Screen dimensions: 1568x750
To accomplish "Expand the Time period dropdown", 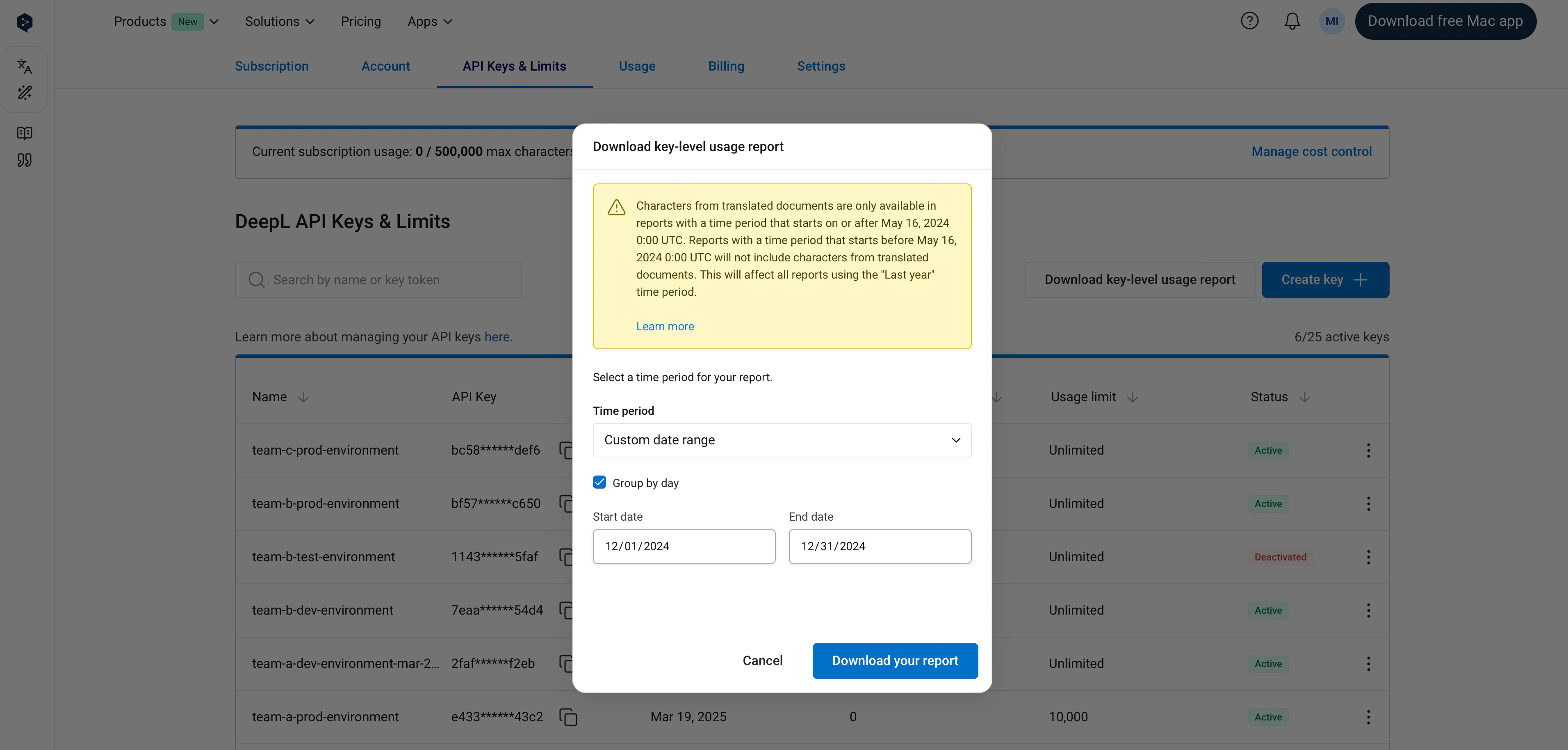I will point(782,440).
